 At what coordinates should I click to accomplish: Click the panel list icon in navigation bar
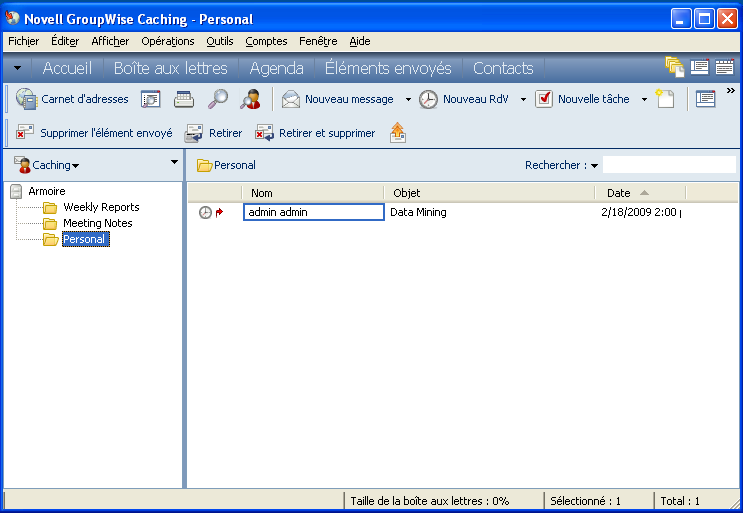coord(699,67)
